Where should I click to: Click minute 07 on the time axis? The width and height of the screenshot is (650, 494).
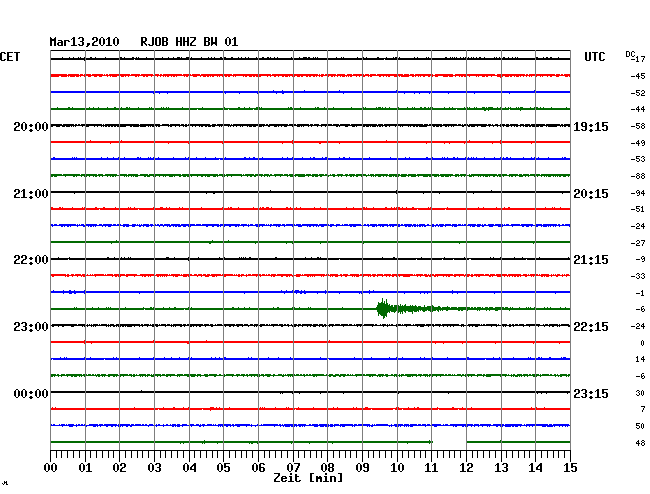click(293, 467)
